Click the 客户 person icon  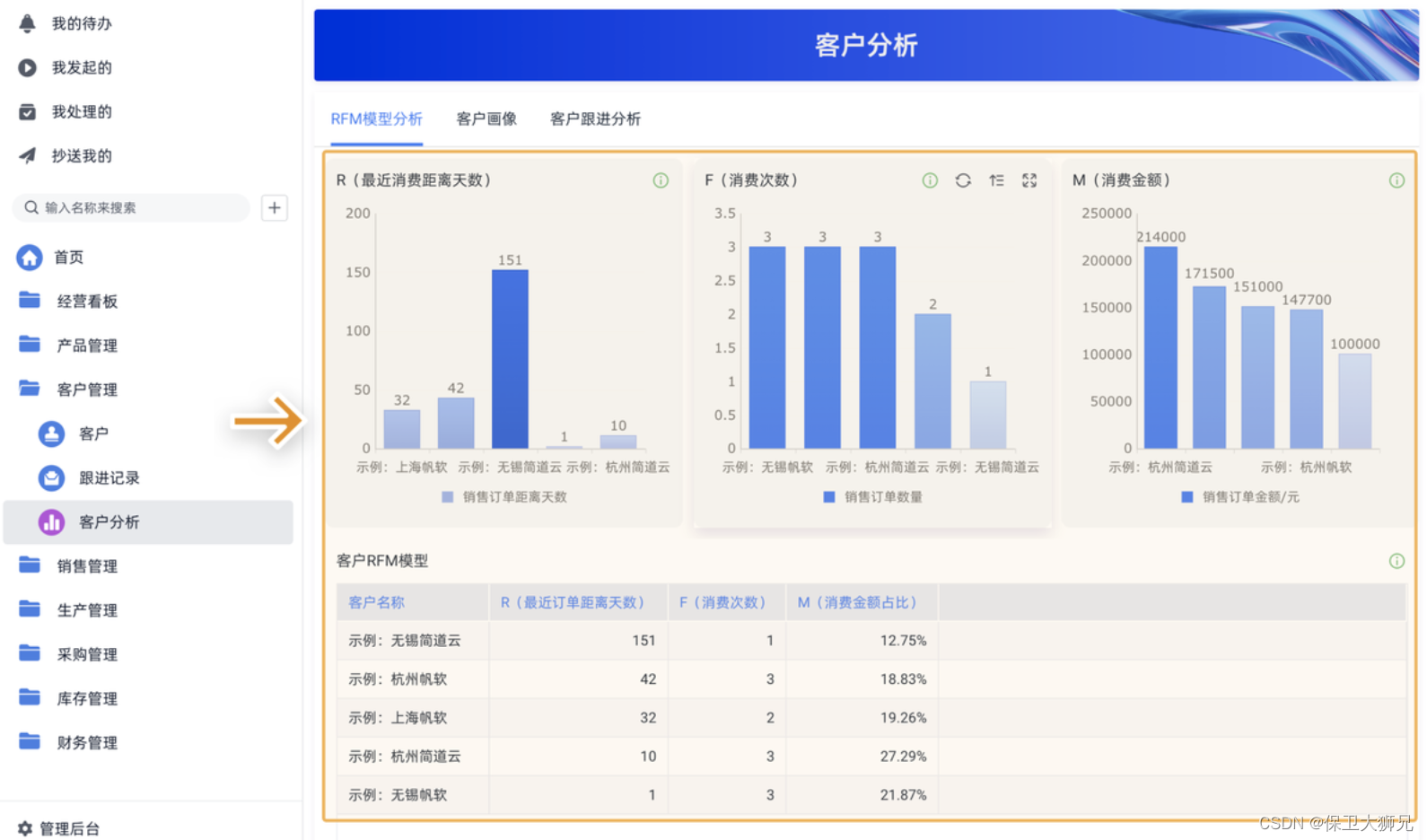(x=51, y=433)
